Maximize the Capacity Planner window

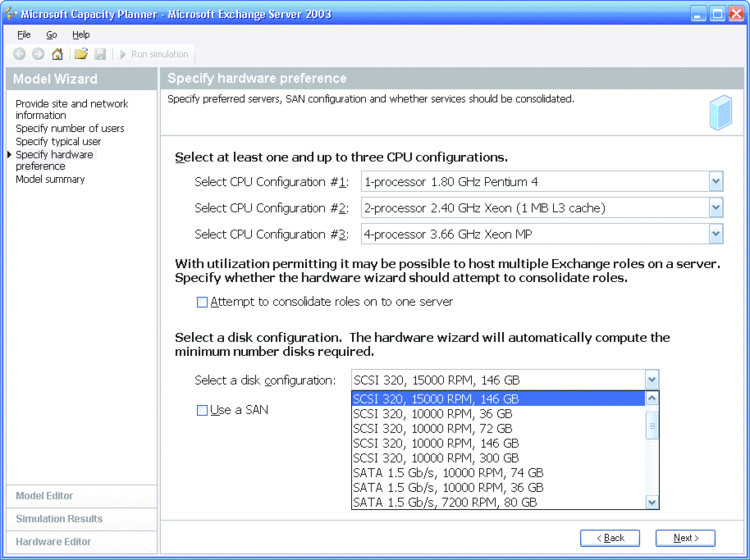(x=717, y=14)
